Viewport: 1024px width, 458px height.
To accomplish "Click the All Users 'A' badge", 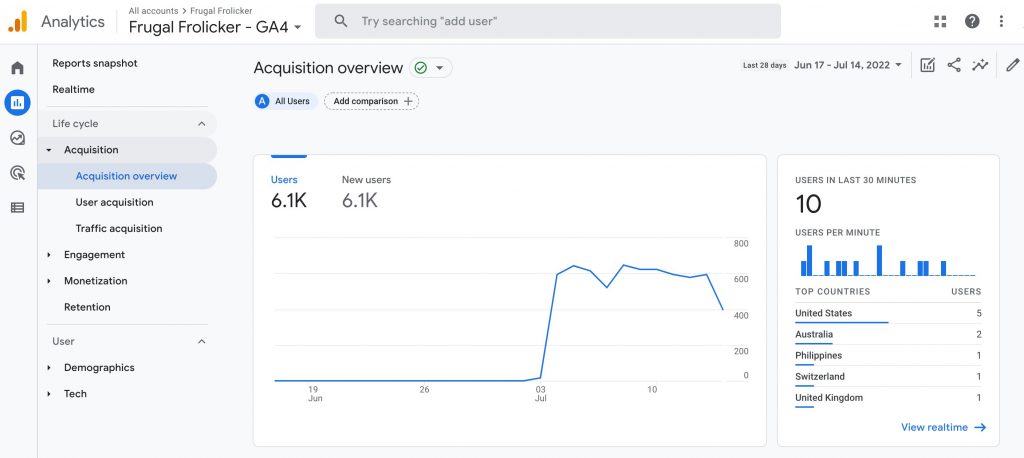I will point(263,101).
